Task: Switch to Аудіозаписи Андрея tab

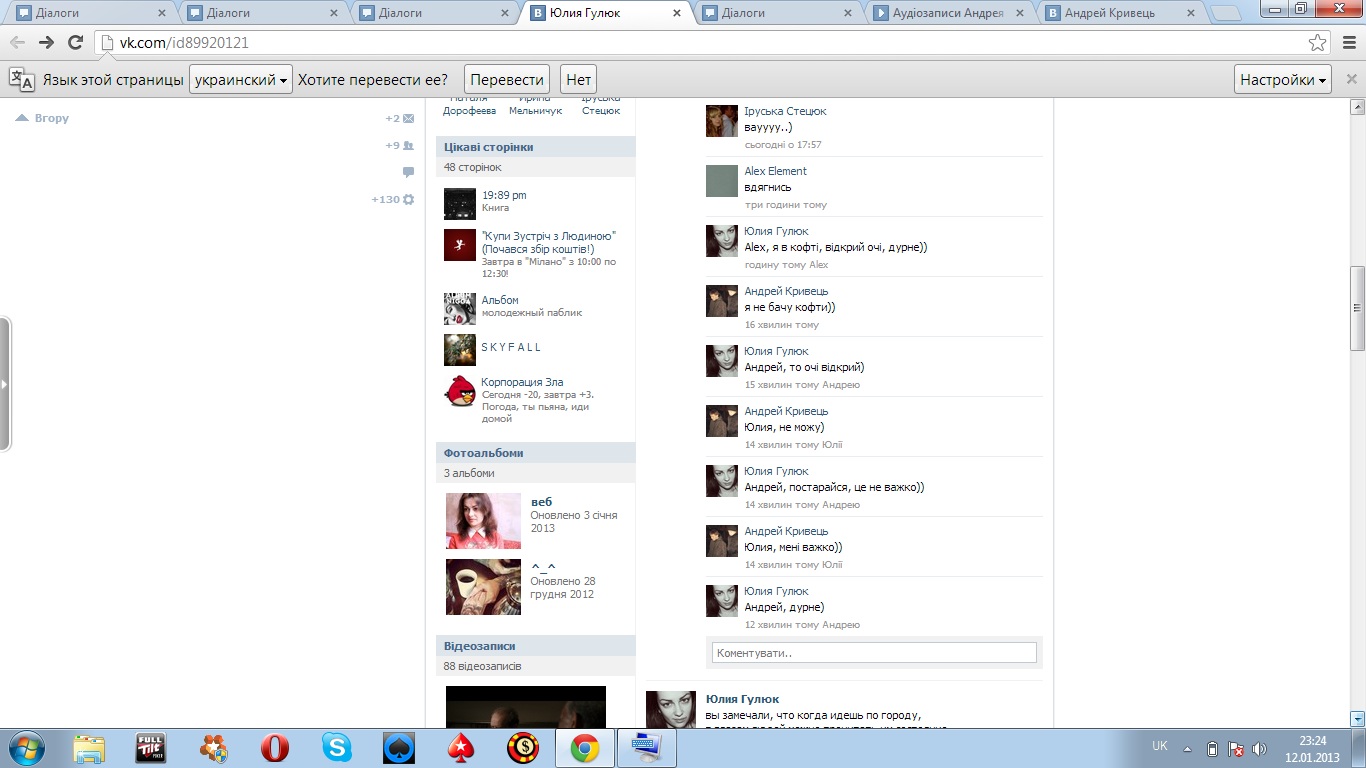Action: point(947,13)
